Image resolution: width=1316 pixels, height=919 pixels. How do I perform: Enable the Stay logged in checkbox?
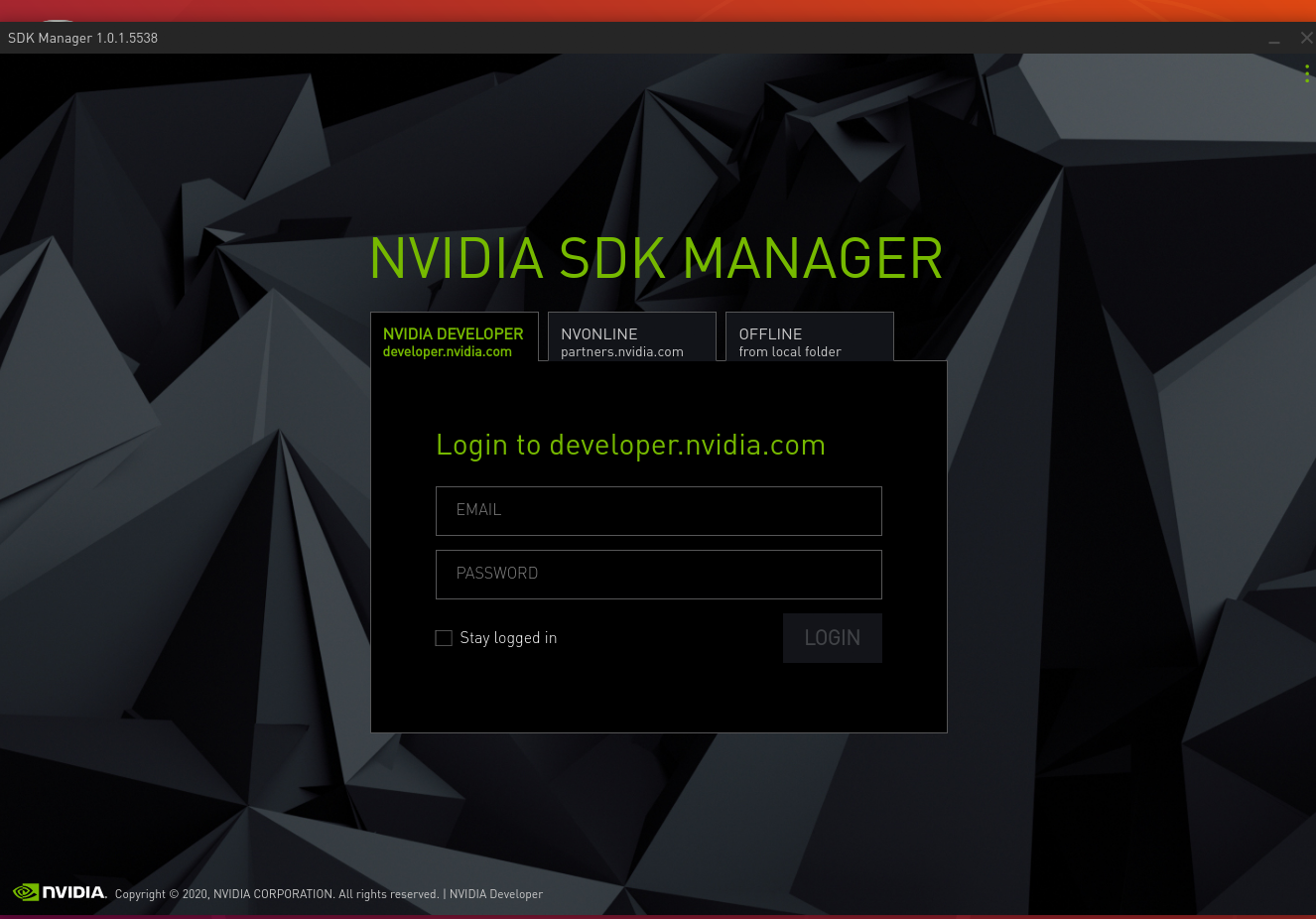coord(444,638)
